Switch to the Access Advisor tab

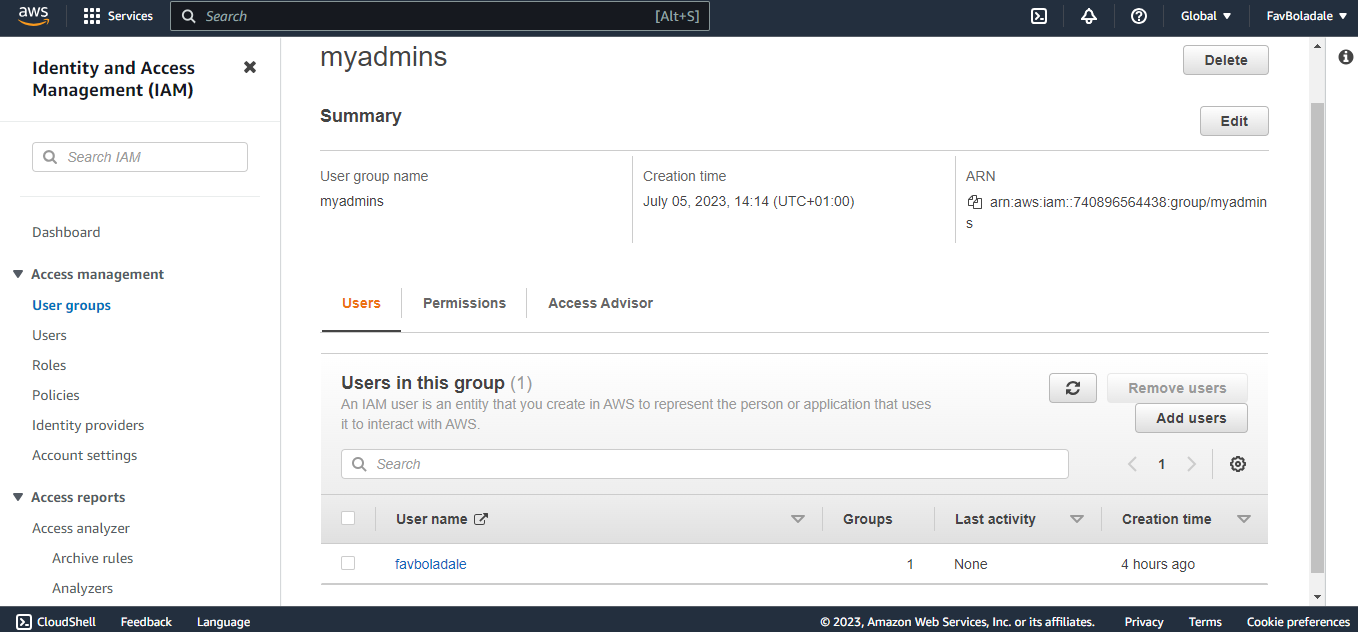click(x=600, y=303)
